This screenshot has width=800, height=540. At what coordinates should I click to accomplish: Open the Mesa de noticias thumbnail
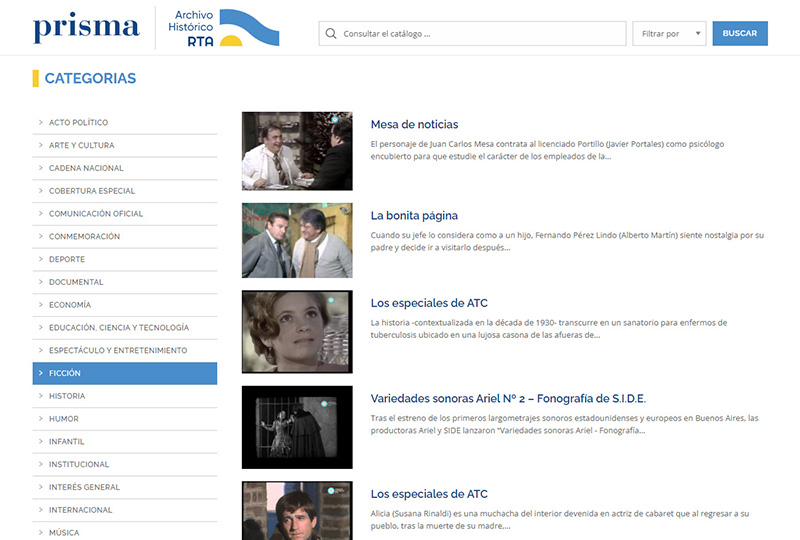297,151
